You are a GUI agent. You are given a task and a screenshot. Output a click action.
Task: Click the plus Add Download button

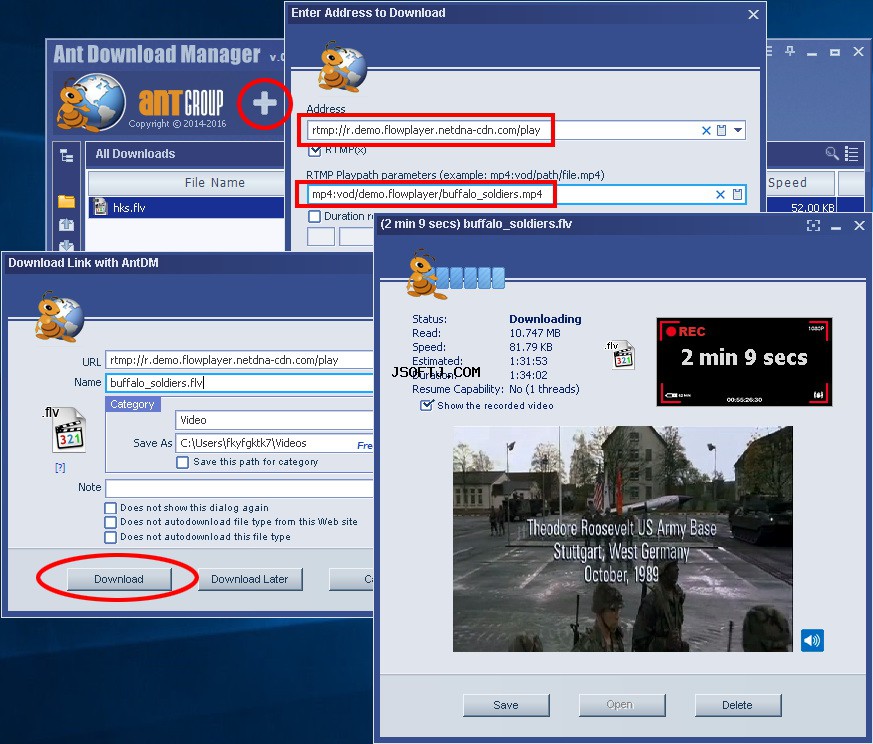(x=264, y=103)
